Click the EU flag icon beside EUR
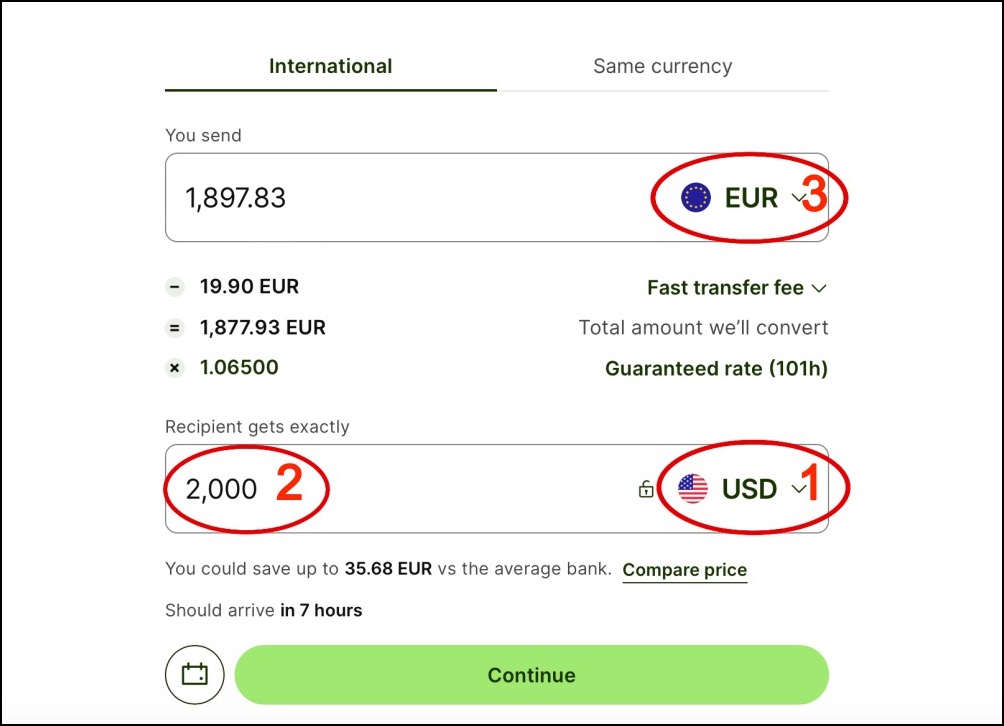1004x726 pixels. (694, 197)
